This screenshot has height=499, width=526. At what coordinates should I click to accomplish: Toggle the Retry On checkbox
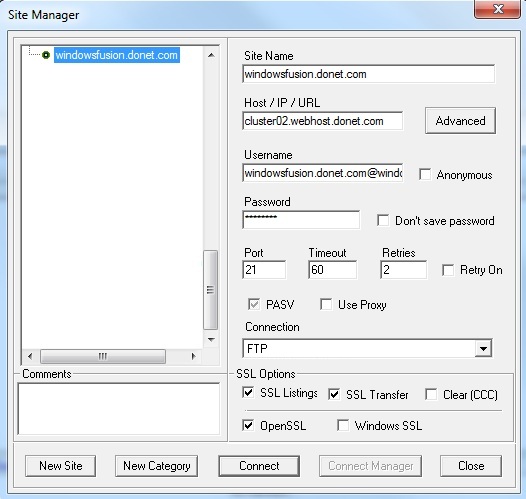tap(448, 270)
